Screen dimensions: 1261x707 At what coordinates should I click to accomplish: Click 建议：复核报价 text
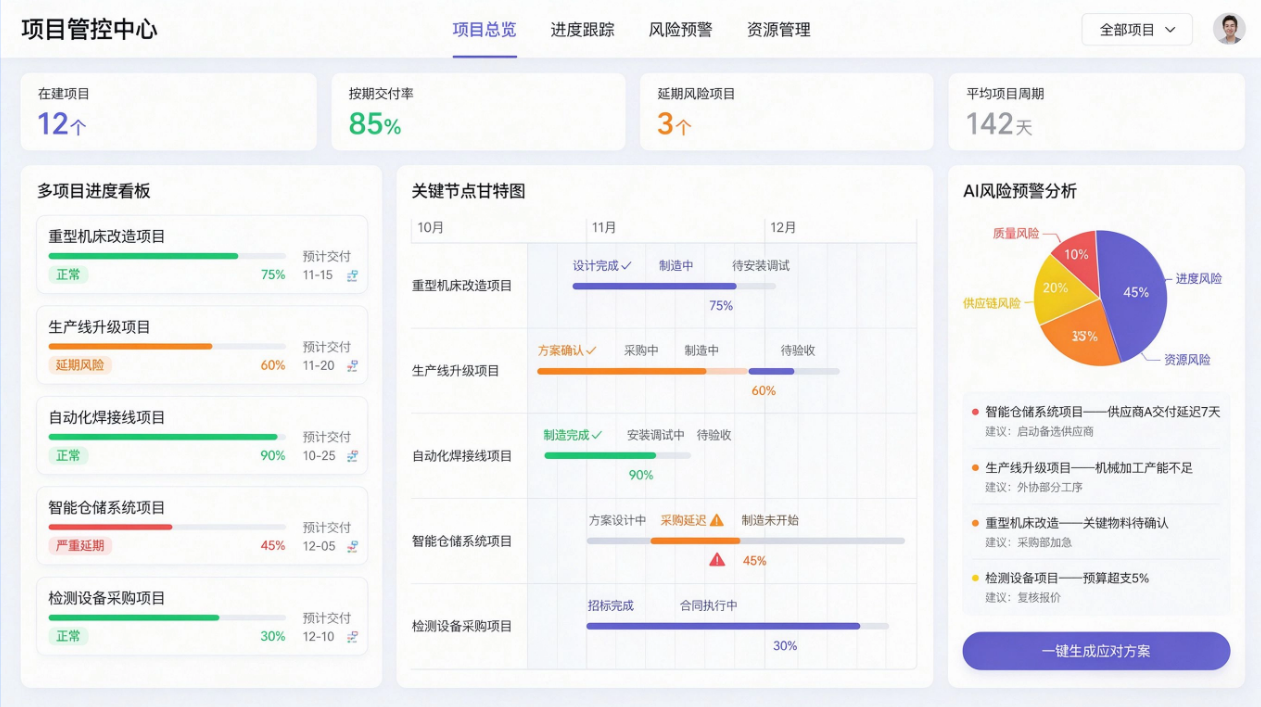point(1023,597)
